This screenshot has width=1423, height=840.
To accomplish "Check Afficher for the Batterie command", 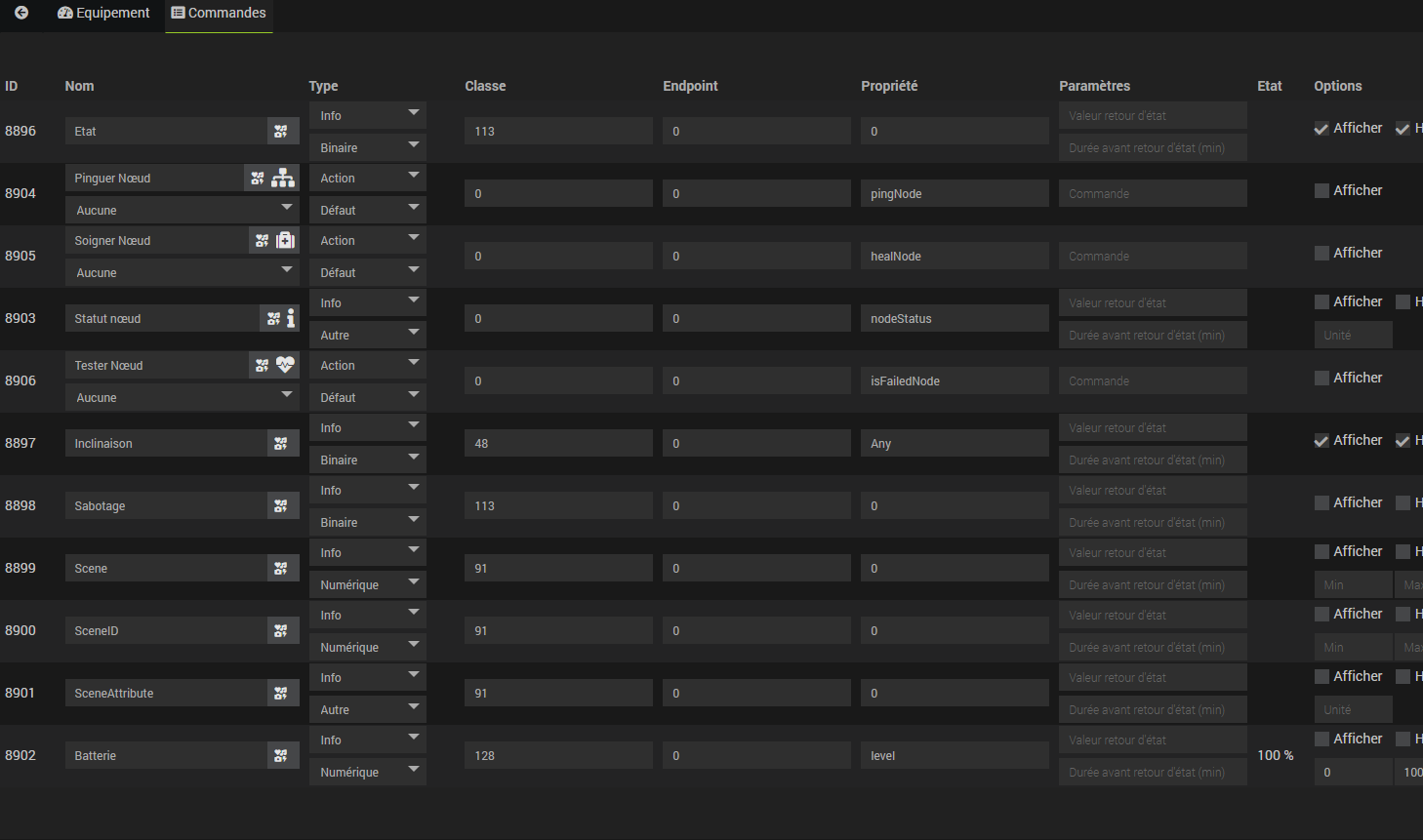I will tap(1321, 740).
